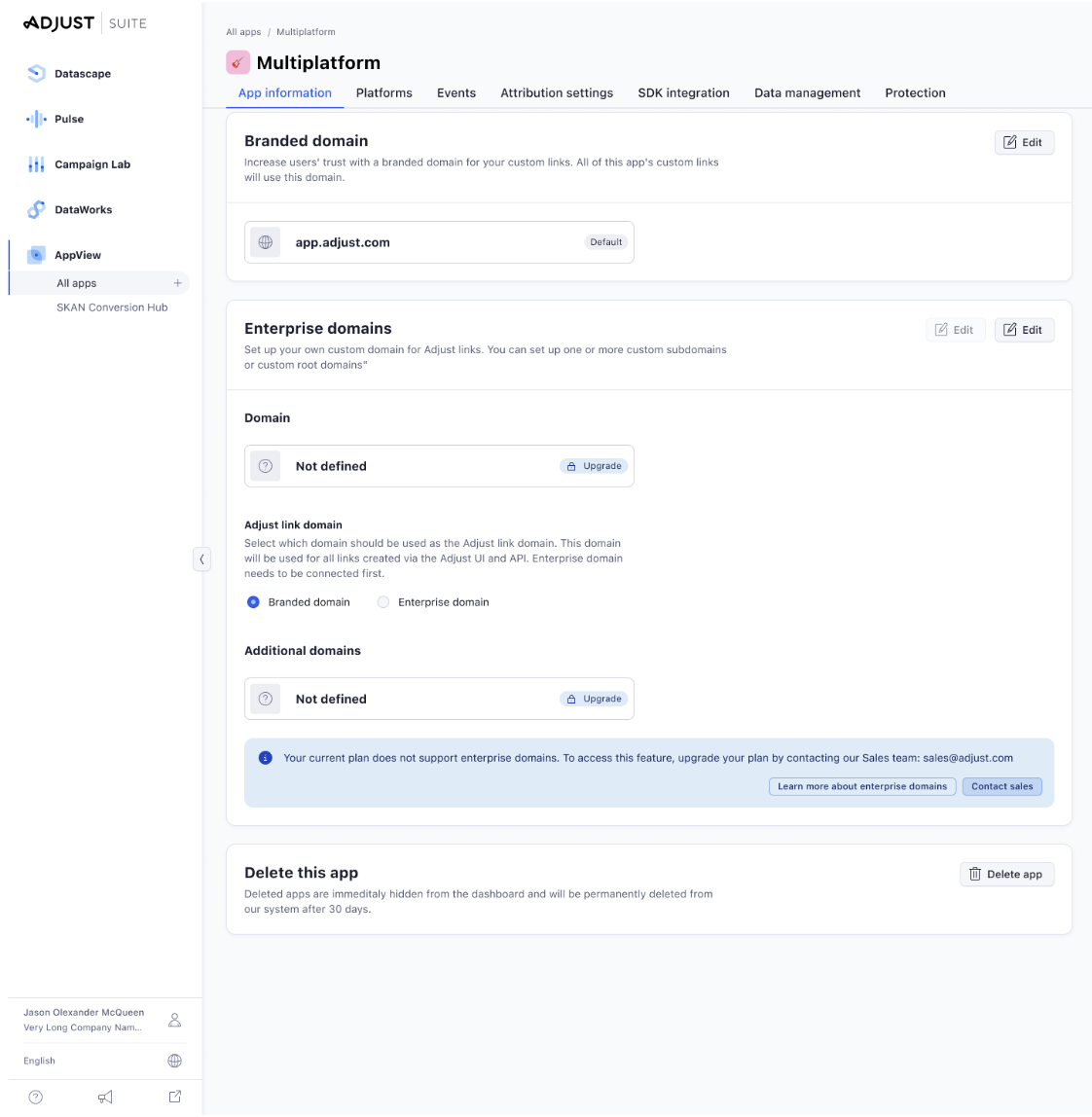Select AppView in the sidebar
Image resolution: width=1092 pixels, height=1117 pixels.
[x=63, y=255]
